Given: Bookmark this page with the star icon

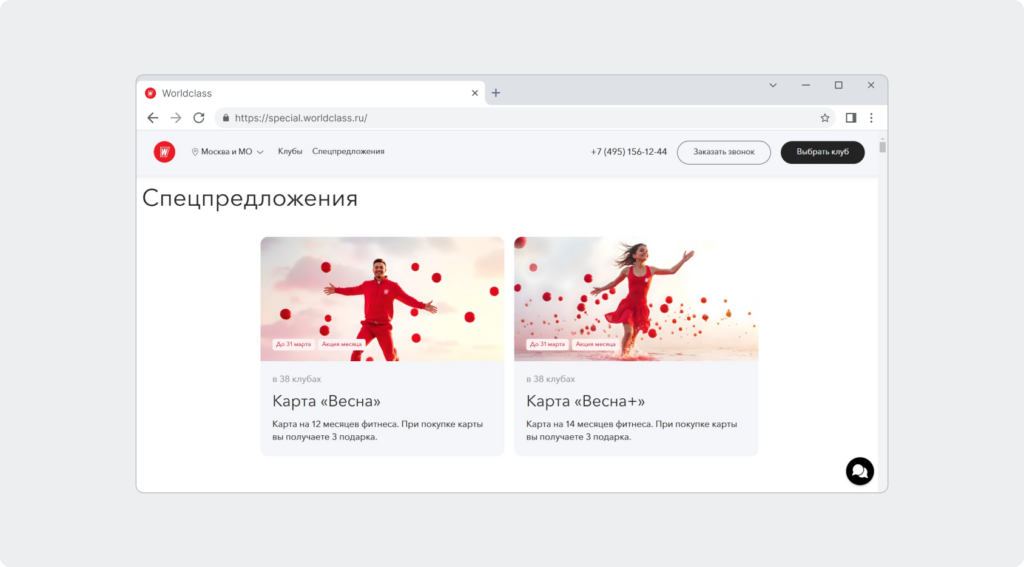Looking at the screenshot, I should click(x=825, y=118).
